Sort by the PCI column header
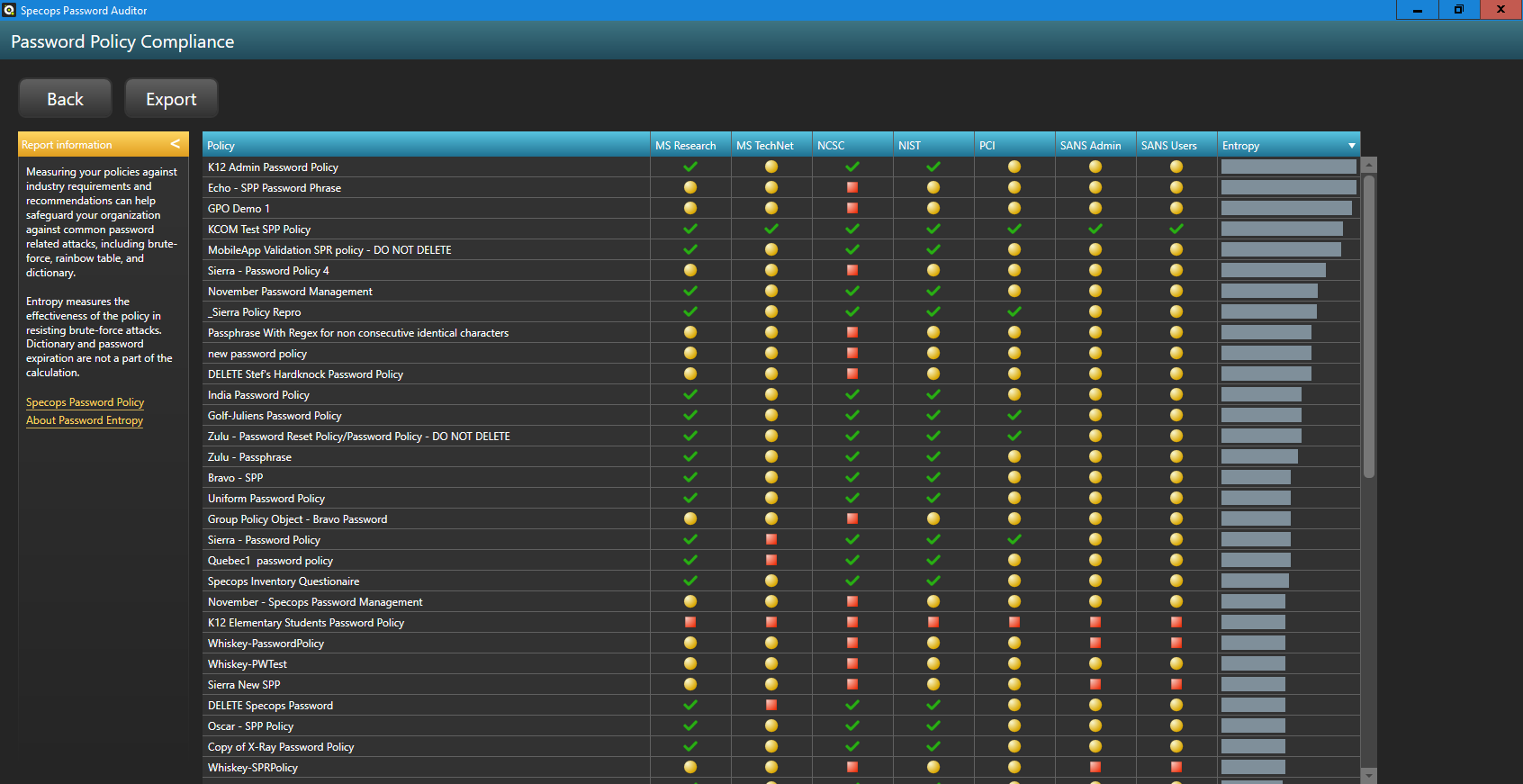This screenshot has width=1523, height=784. [1014, 145]
